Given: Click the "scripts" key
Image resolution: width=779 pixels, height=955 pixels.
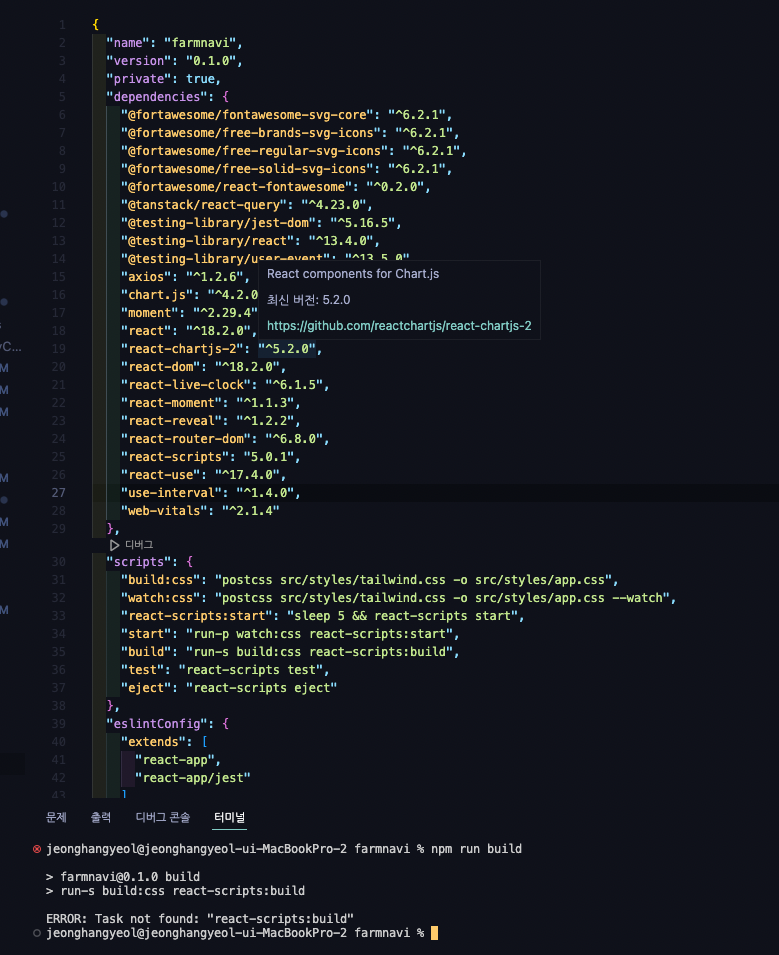Looking at the screenshot, I should coord(138,562).
